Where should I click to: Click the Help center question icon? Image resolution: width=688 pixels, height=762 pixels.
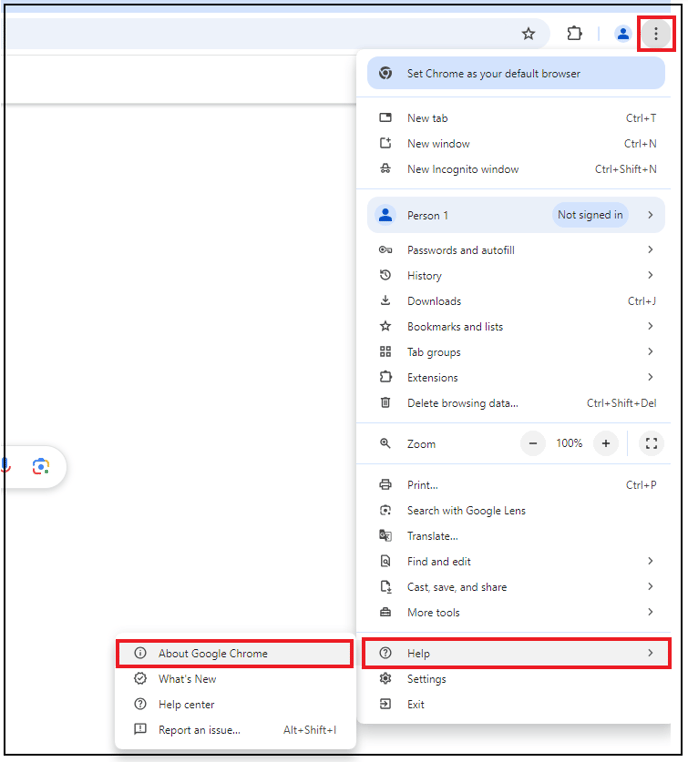coord(140,704)
